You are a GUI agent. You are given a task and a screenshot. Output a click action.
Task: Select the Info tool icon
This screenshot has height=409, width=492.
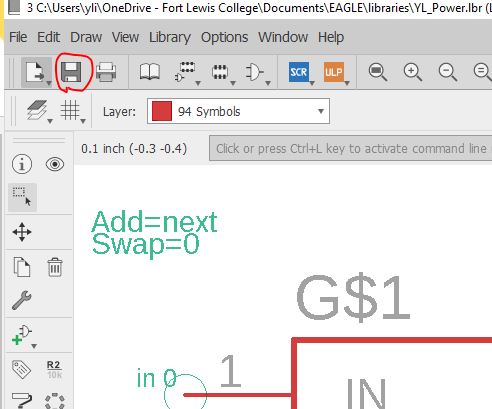coord(22,164)
